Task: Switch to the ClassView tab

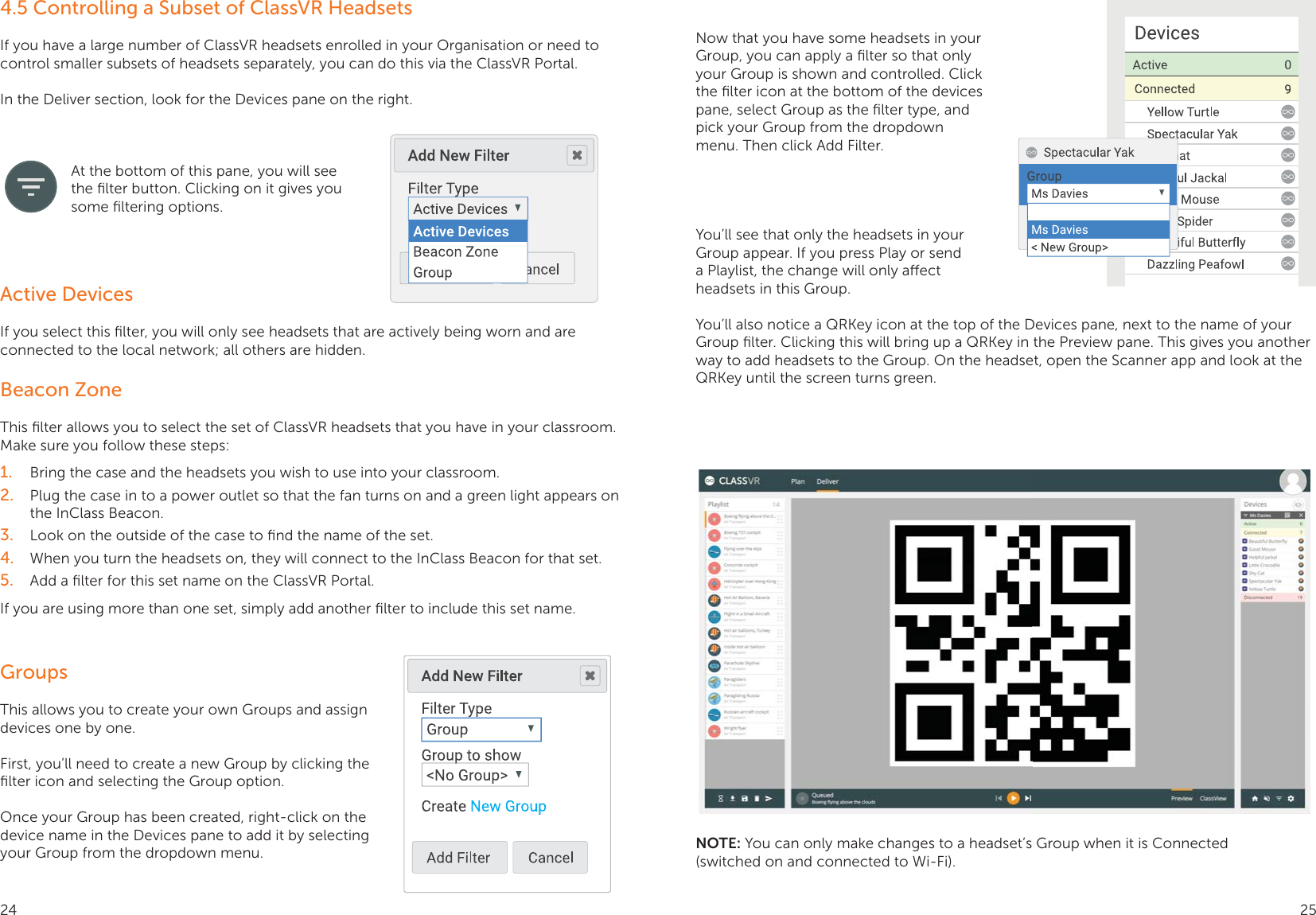Action: pyautogui.click(x=1213, y=798)
